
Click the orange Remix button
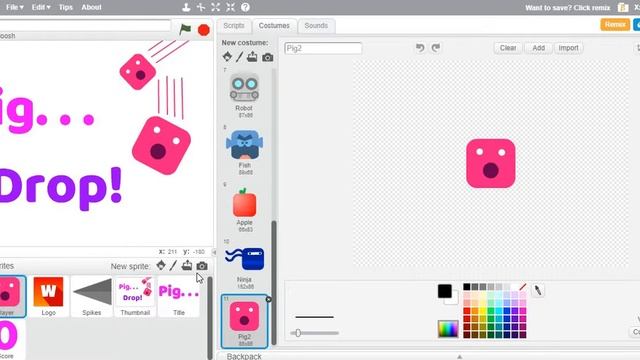point(615,24)
